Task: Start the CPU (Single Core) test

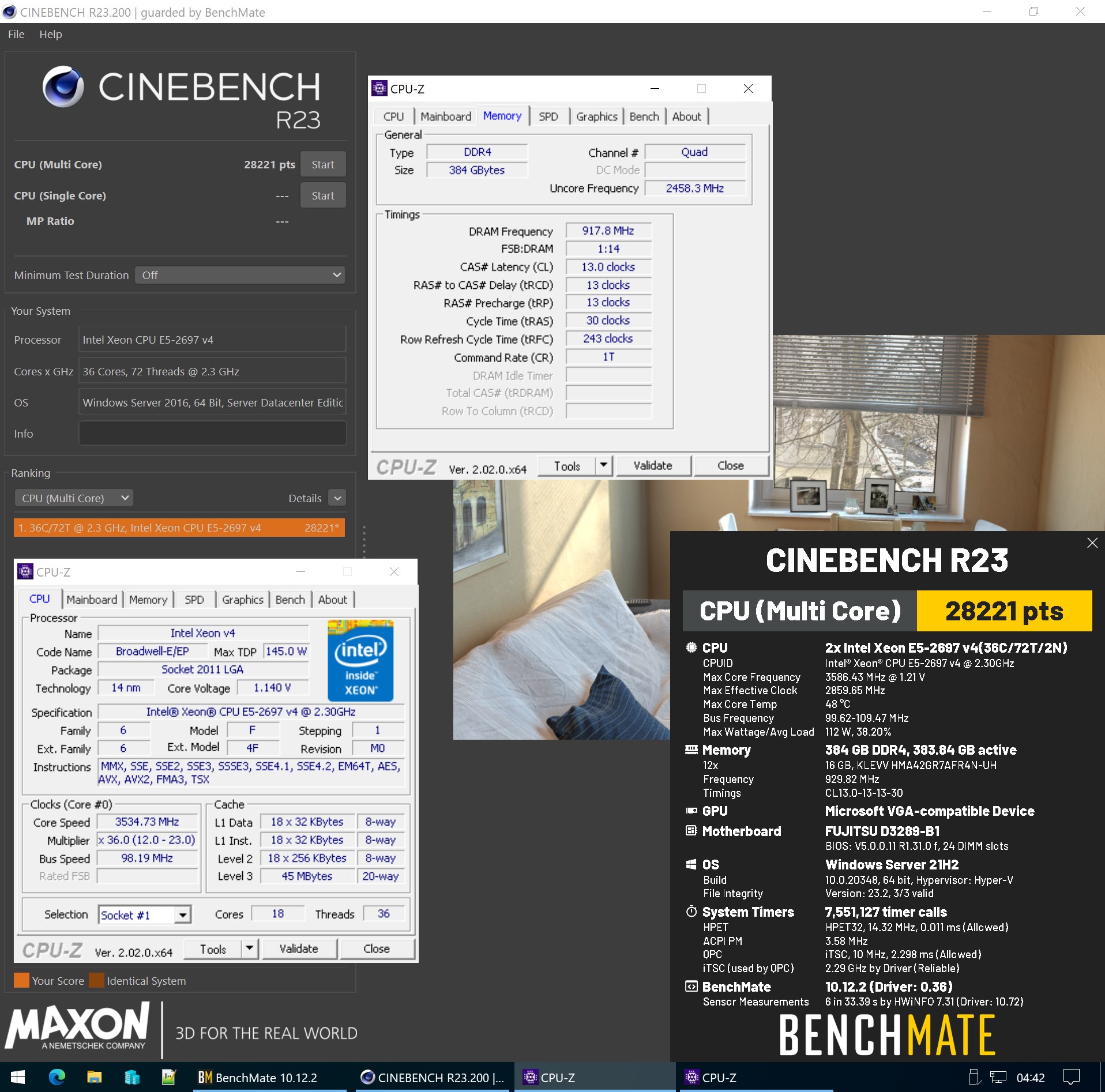Action: click(x=323, y=195)
